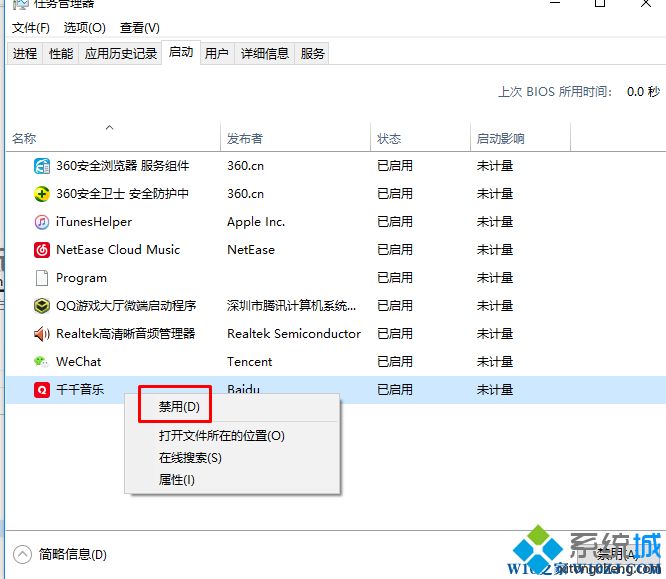Image resolution: width=666 pixels, height=579 pixels.
Task: Switch to the 进程 tab
Action: [x=25, y=54]
